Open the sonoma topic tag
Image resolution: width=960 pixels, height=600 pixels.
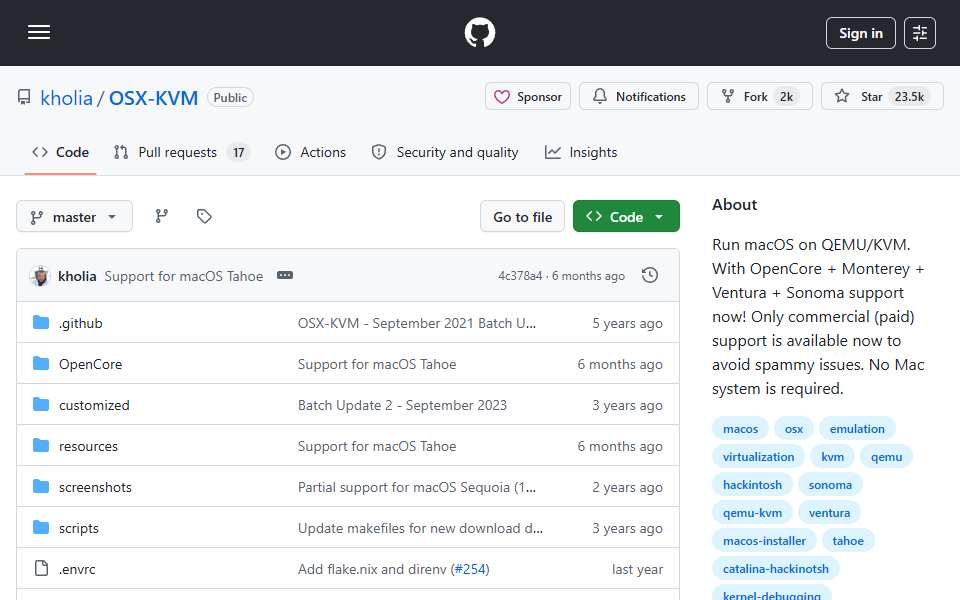830,485
